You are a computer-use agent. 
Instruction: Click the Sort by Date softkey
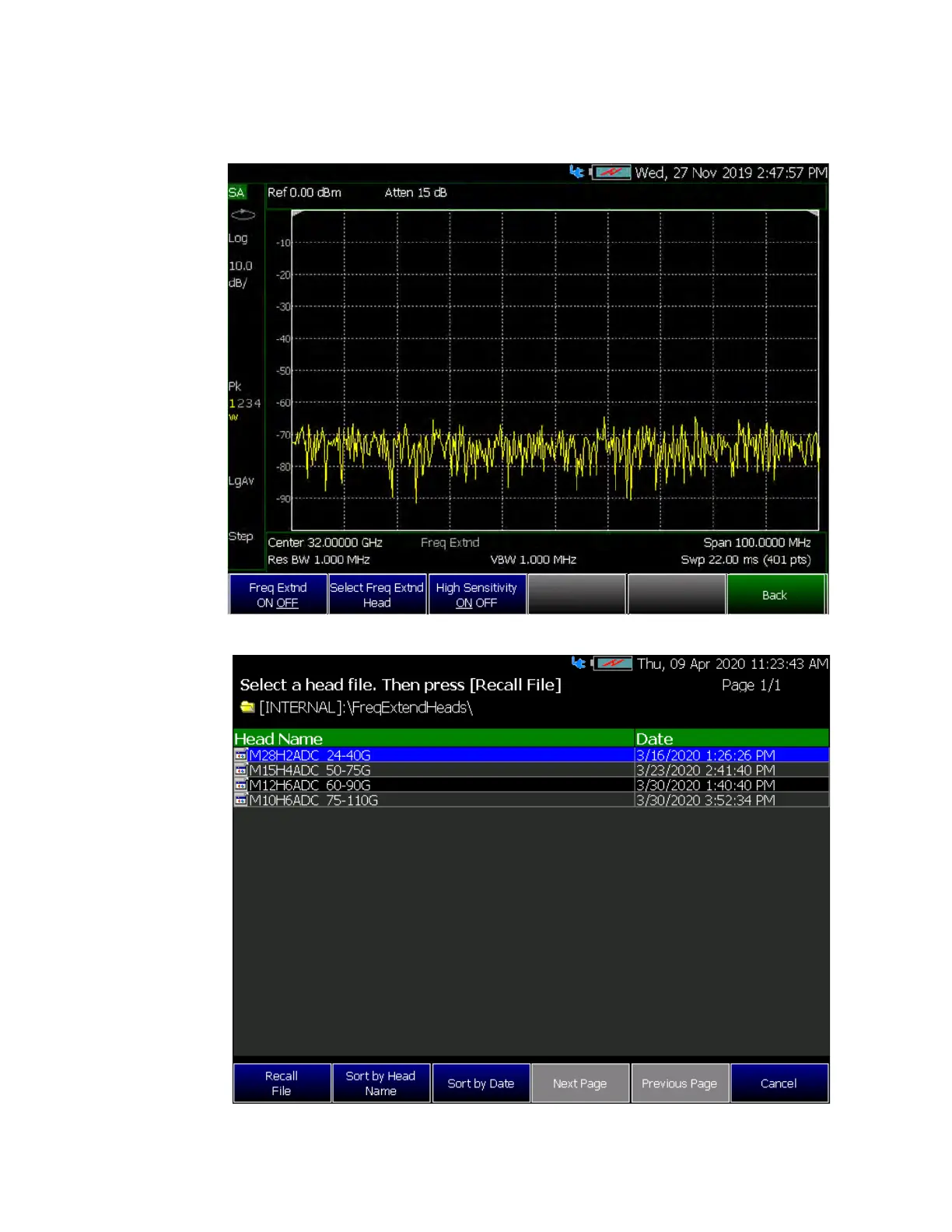pos(481,1083)
